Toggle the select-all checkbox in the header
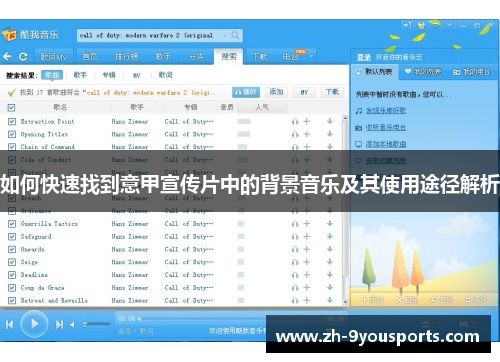This screenshot has width=500, height=362. pyautogui.click(x=11, y=108)
